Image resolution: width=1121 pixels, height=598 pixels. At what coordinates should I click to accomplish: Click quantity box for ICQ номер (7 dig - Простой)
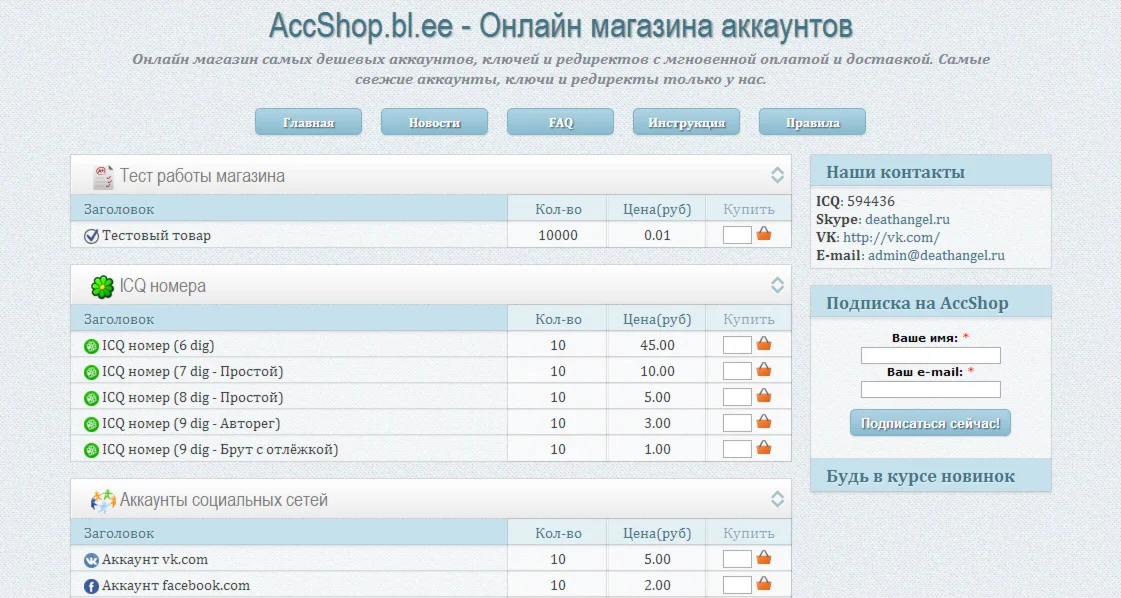(737, 371)
